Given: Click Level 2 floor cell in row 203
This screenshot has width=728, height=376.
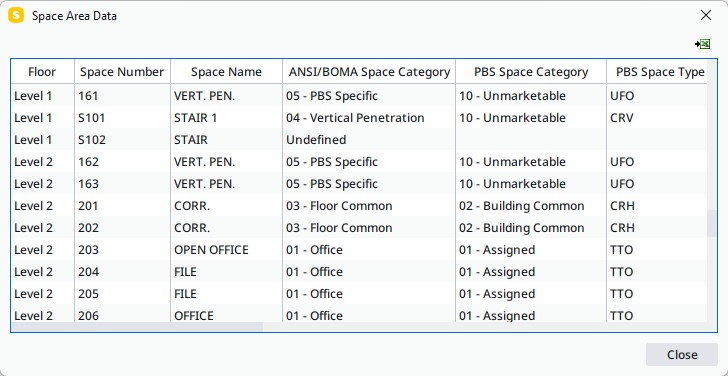Looking at the screenshot, I should 42,250.
